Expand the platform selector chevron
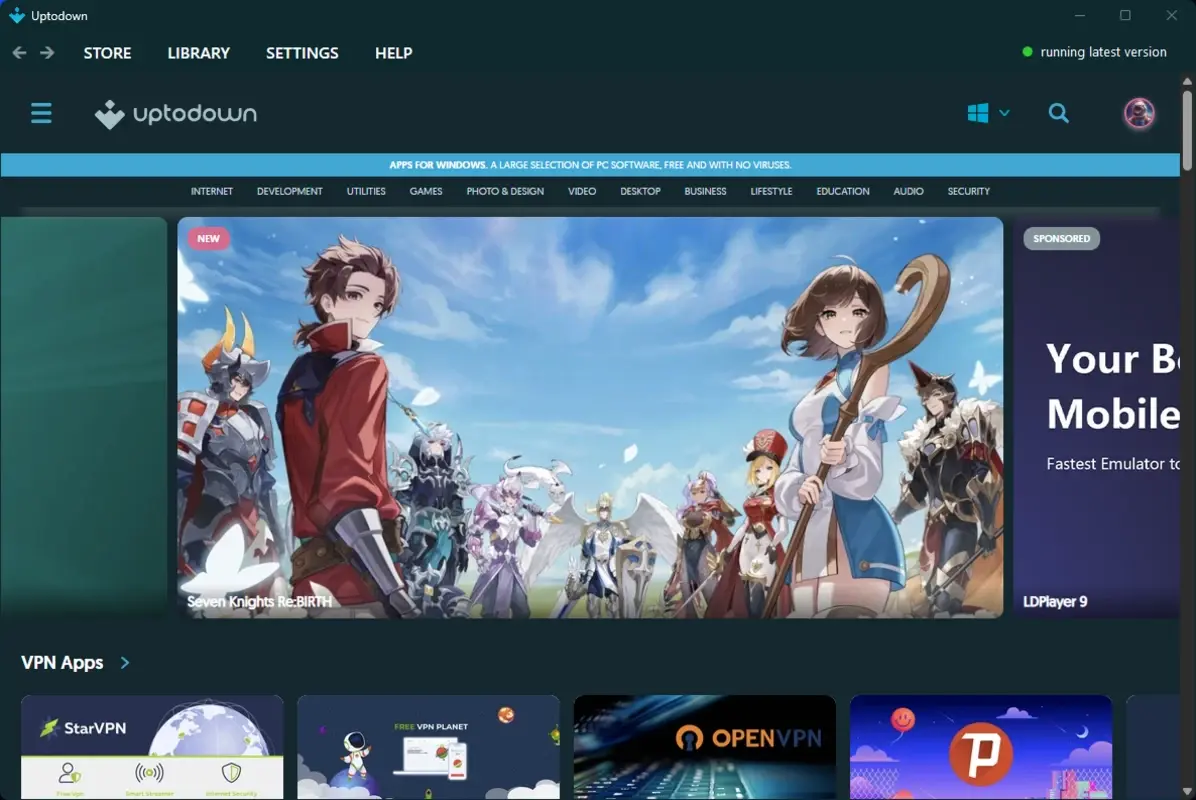This screenshot has width=1196, height=800. pos(1003,113)
